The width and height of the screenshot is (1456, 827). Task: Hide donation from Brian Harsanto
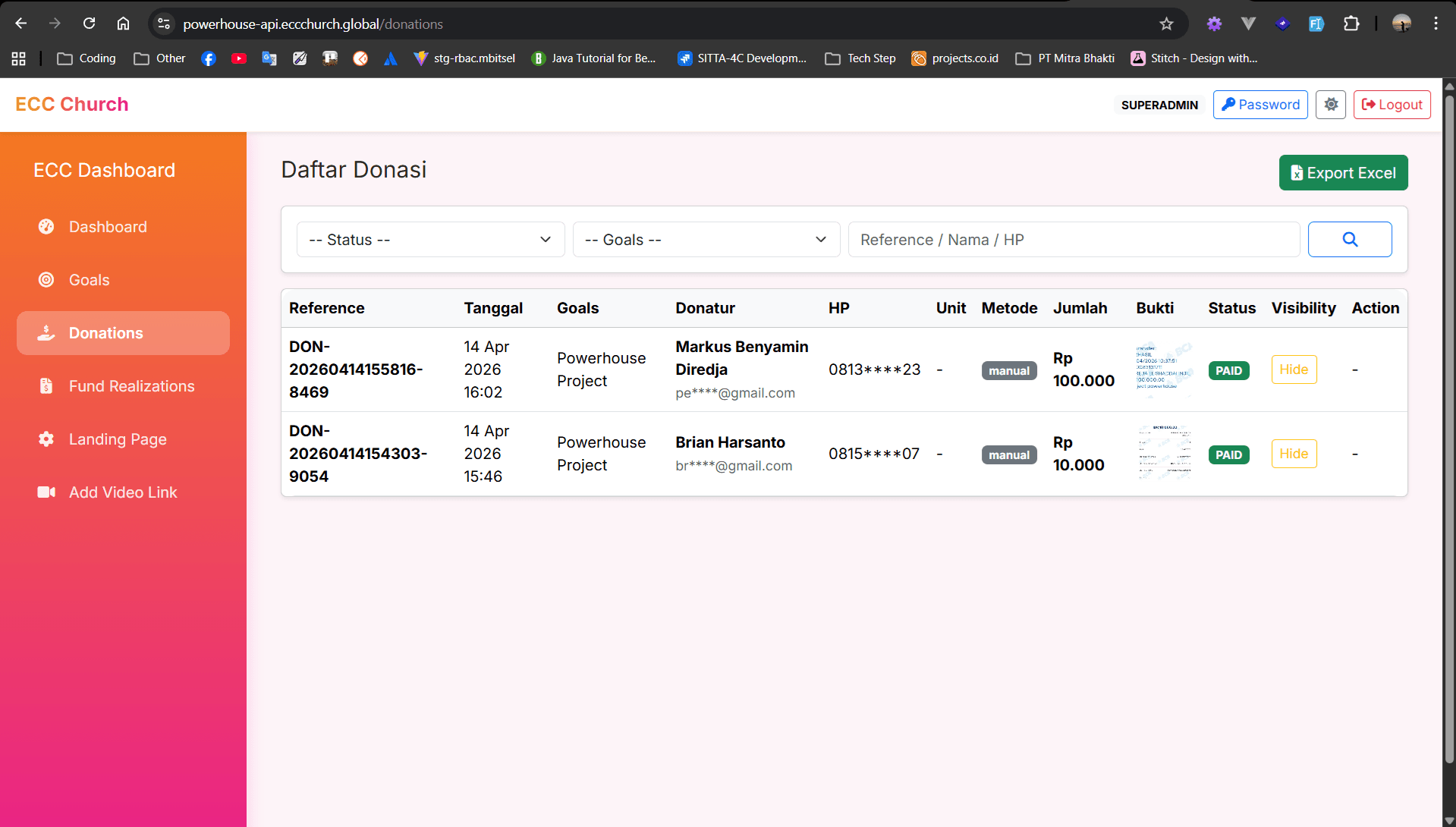pos(1294,454)
